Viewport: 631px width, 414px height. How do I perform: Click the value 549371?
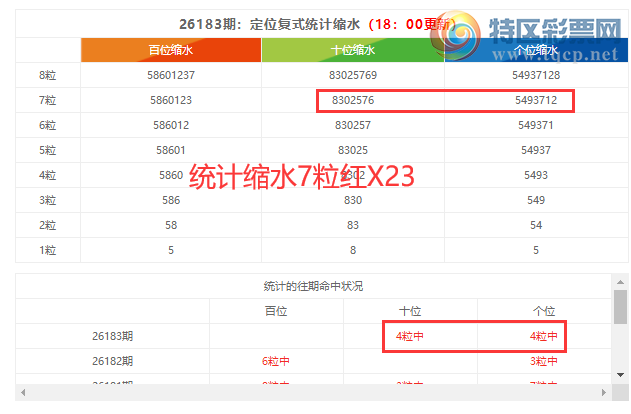536,125
